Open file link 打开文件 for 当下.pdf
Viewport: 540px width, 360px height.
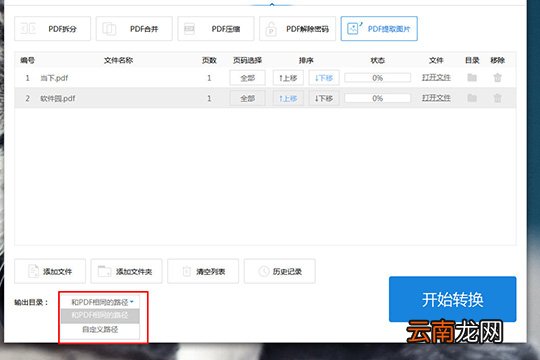(x=436, y=78)
